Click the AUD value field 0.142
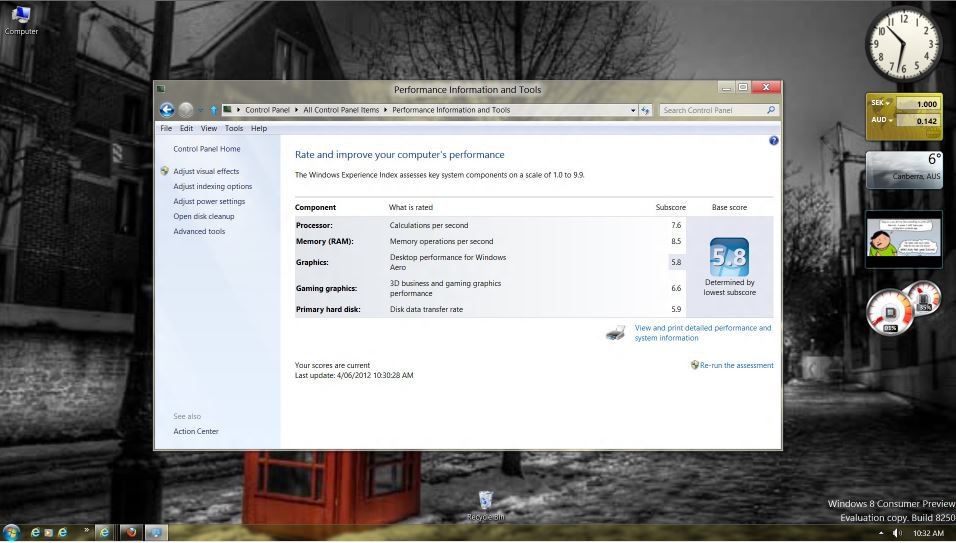This screenshot has height=543, width=956. click(918, 121)
